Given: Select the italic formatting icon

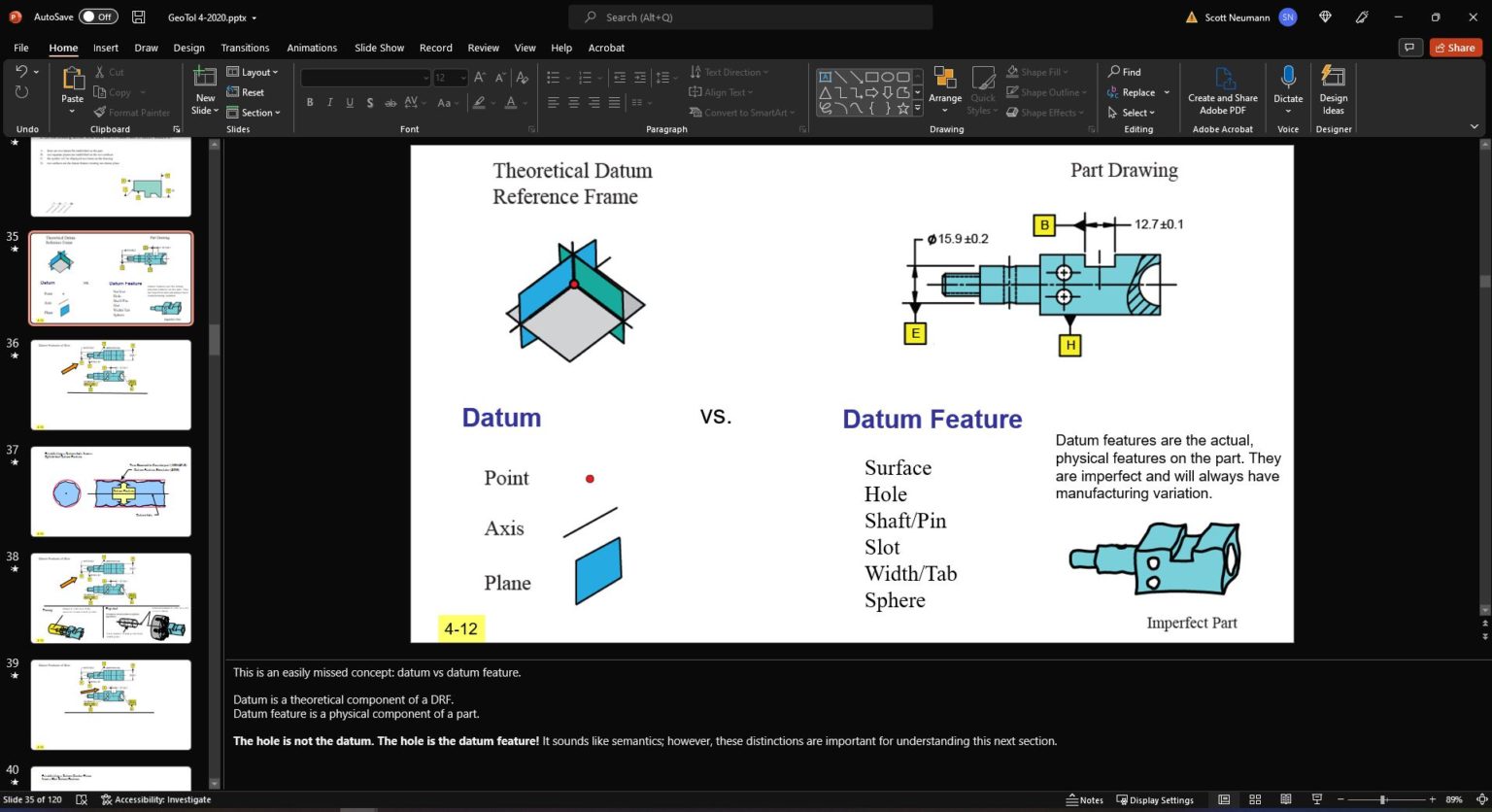Looking at the screenshot, I should [x=329, y=102].
